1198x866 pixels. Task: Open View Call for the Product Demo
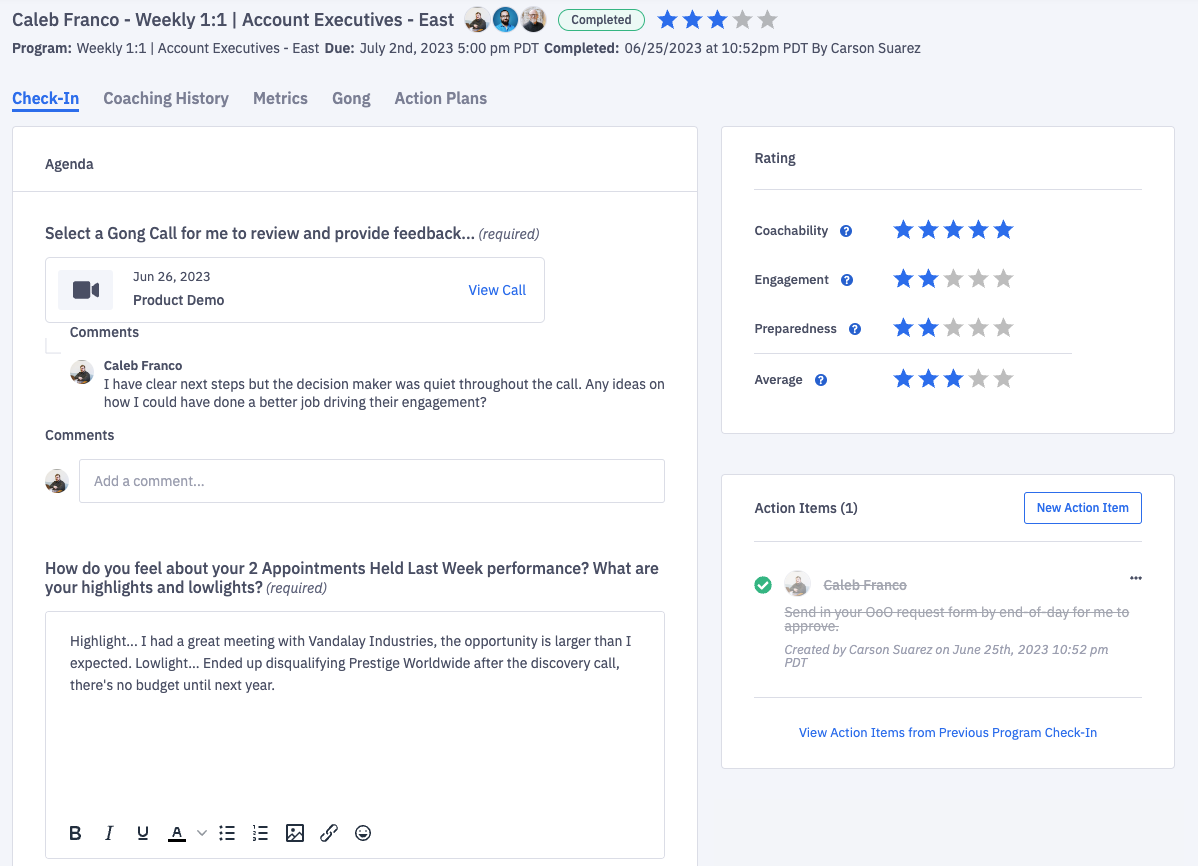coord(496,290)
